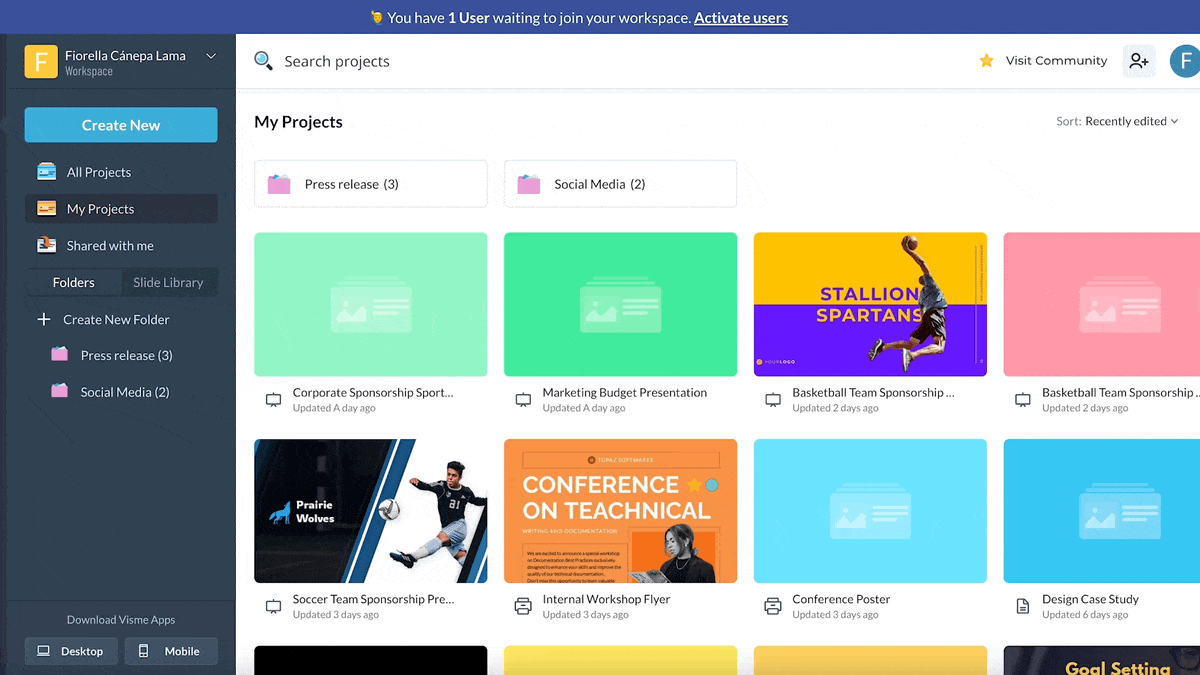The image size is (1200, 675).
Task: Open the Stallion Spartans basketball project thumbnail
Action: (870, 304)
